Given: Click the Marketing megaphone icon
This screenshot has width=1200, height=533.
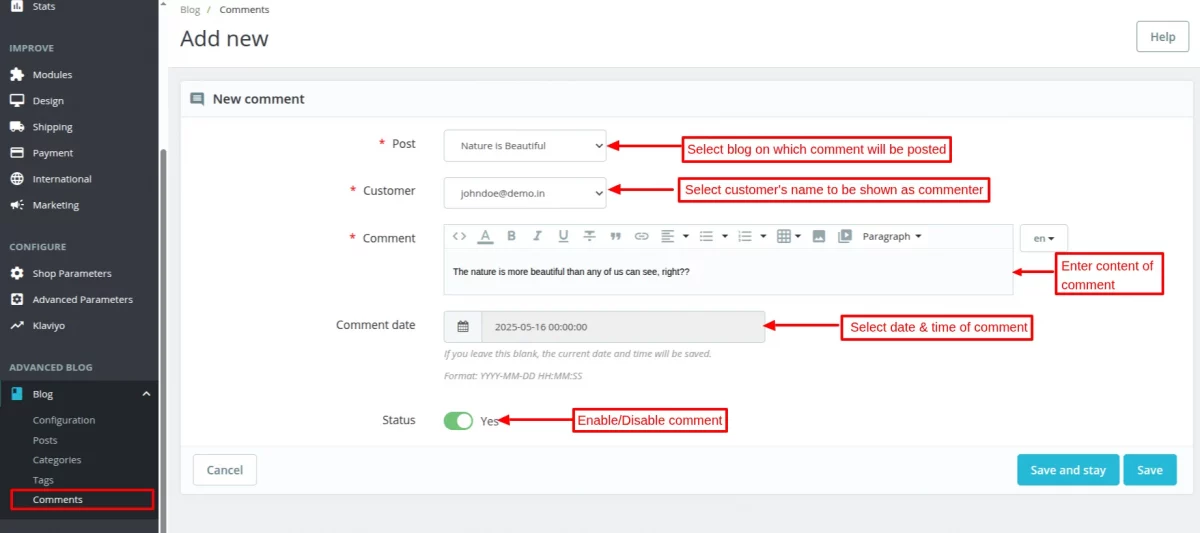Looking at the screenshot, I should (x=17, y=205).
